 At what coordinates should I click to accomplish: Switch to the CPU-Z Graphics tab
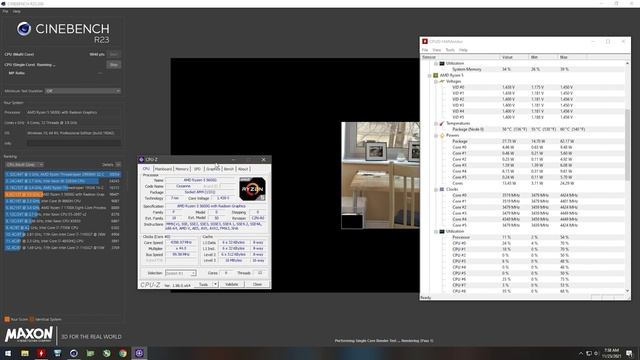[x=213, y=169]
